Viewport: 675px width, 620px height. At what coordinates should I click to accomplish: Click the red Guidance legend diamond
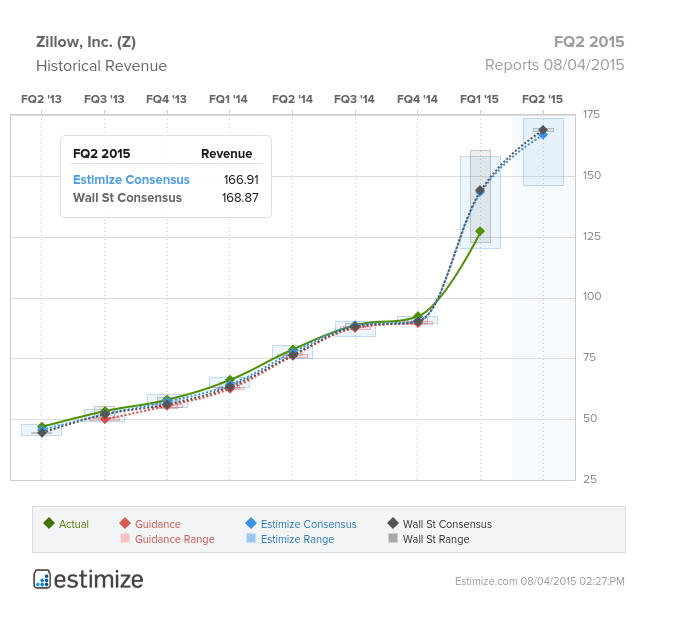coord(125,523)
